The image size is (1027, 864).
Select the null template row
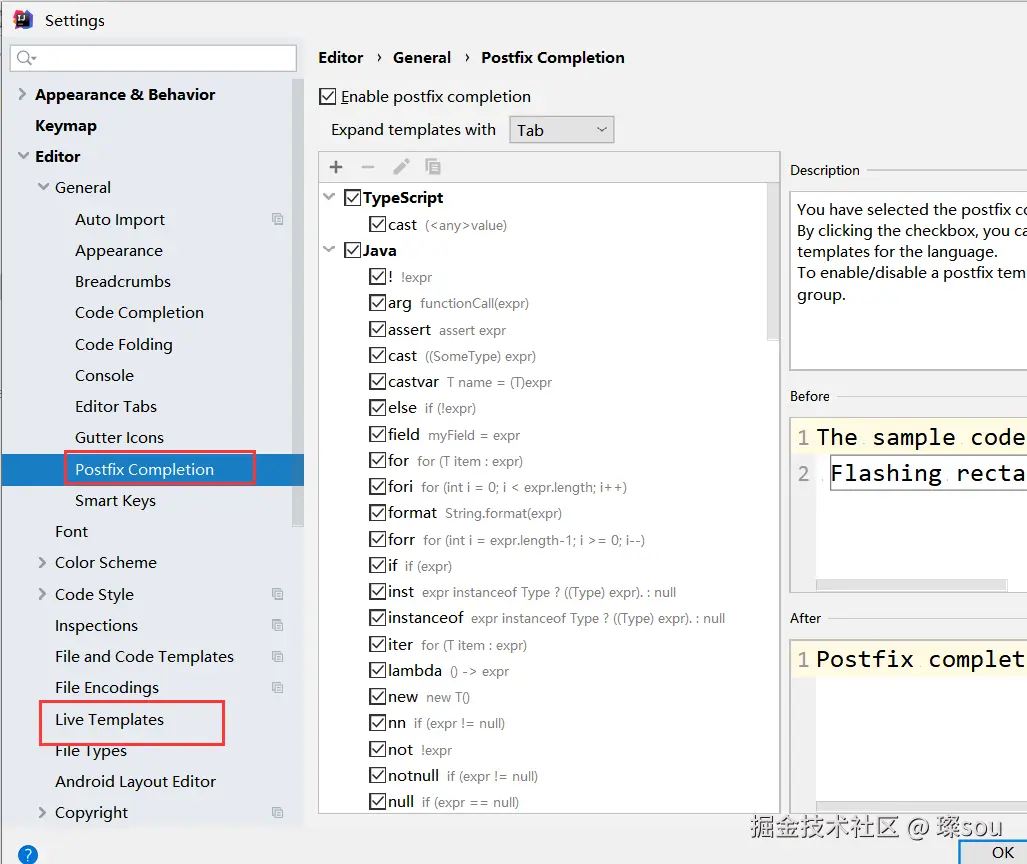click(444, 802)
